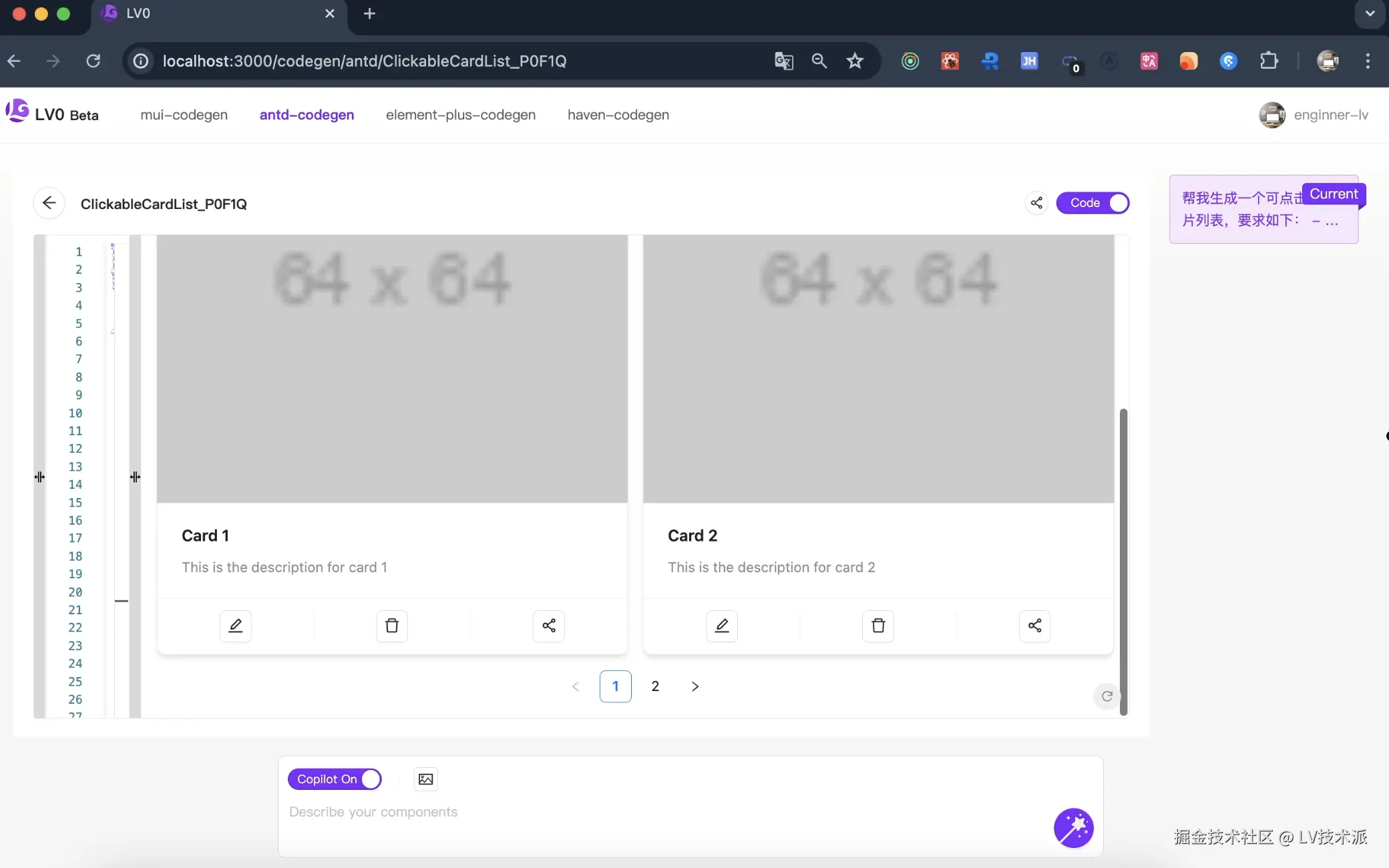Click the preview panel vertical scrollbar

coord(1123,561)
